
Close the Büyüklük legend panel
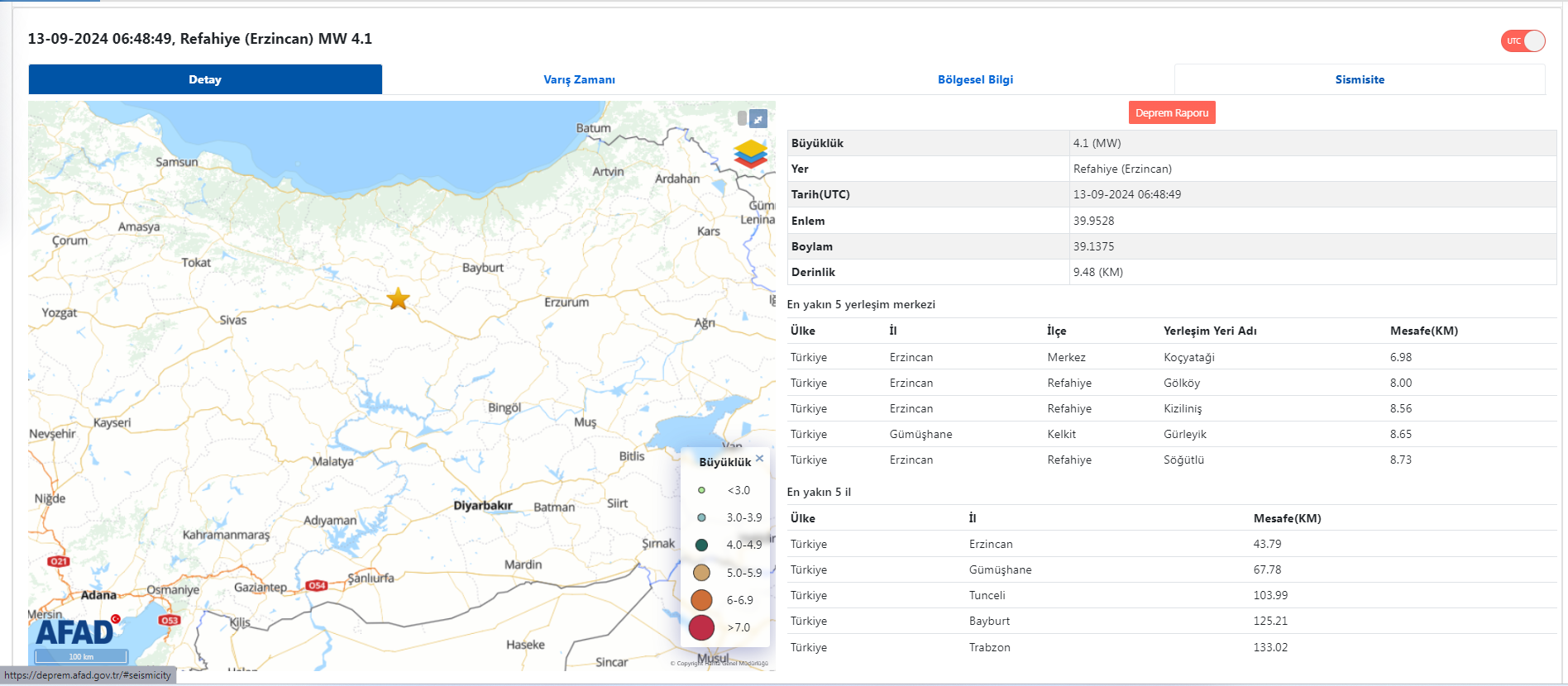point(759,458)
